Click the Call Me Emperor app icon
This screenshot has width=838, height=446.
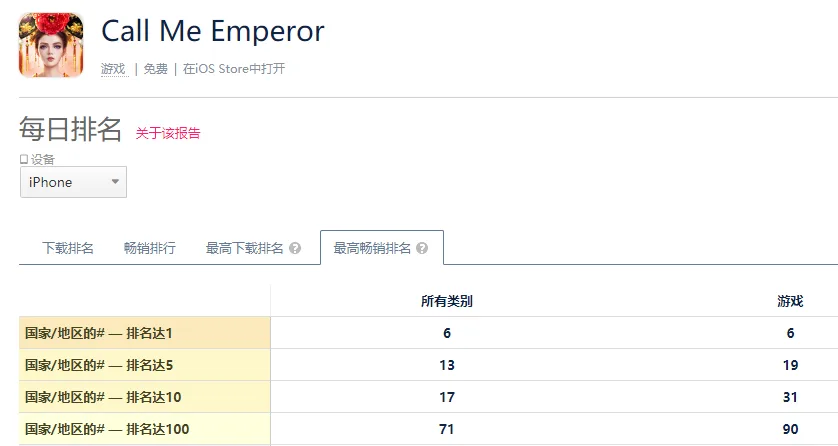[x=51, y=45]
